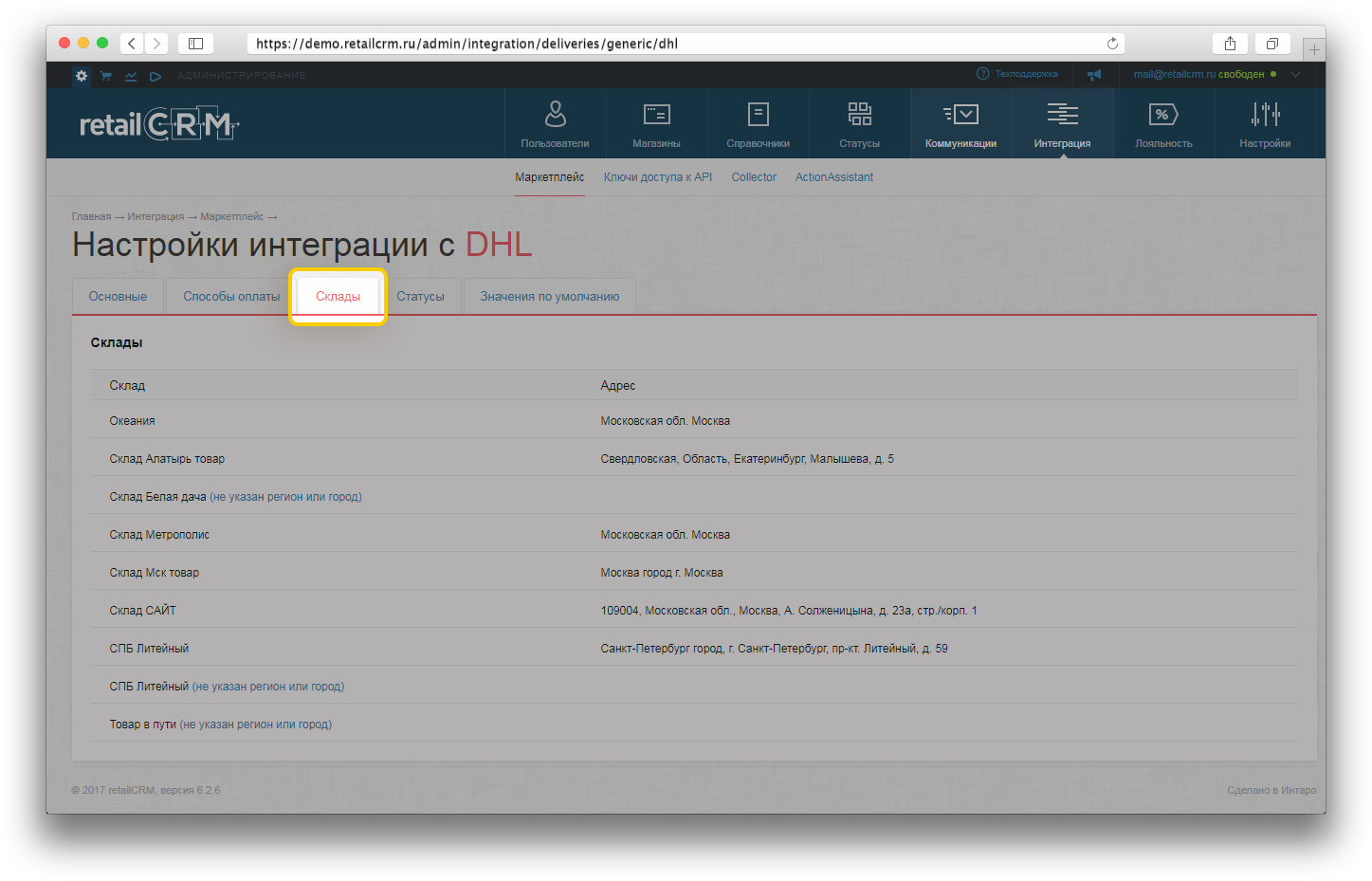Click пр-кт. Литейный, д. 59 address
Image resolution: width=1372 pixels, height=881 pixels.
click(x=774, y=649)
